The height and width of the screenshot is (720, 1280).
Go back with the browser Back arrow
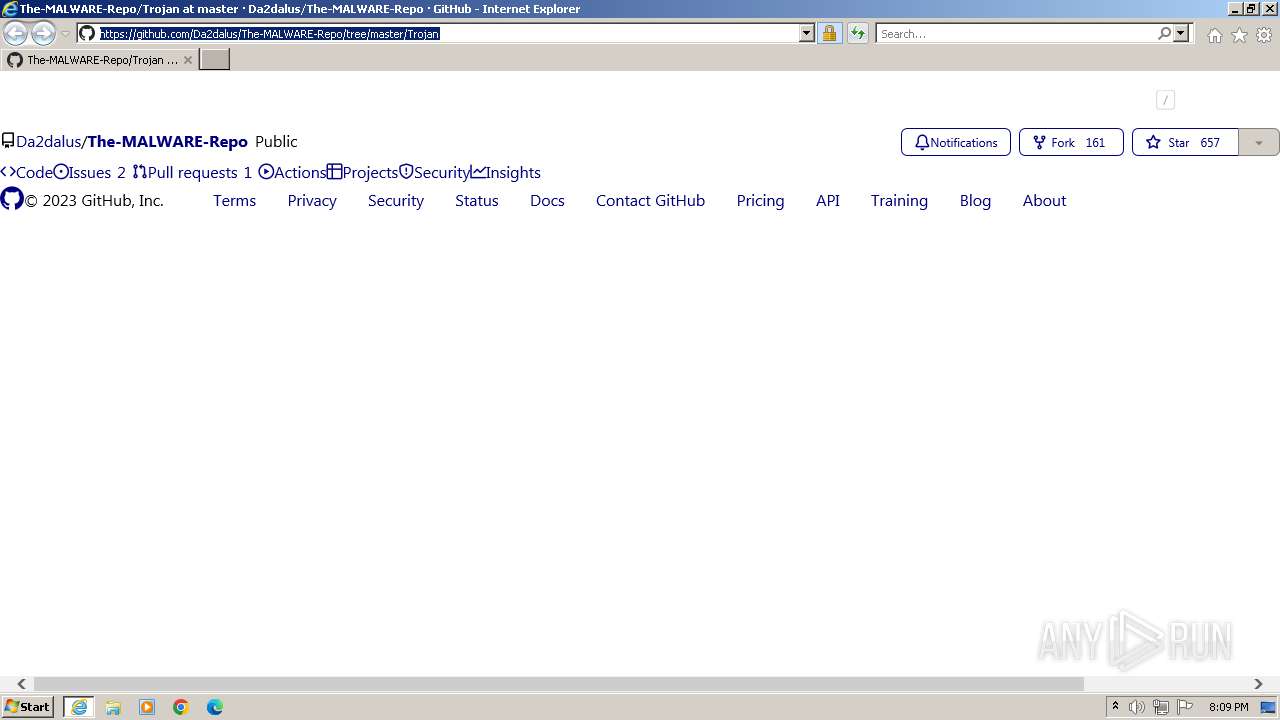tap(16, 33)
